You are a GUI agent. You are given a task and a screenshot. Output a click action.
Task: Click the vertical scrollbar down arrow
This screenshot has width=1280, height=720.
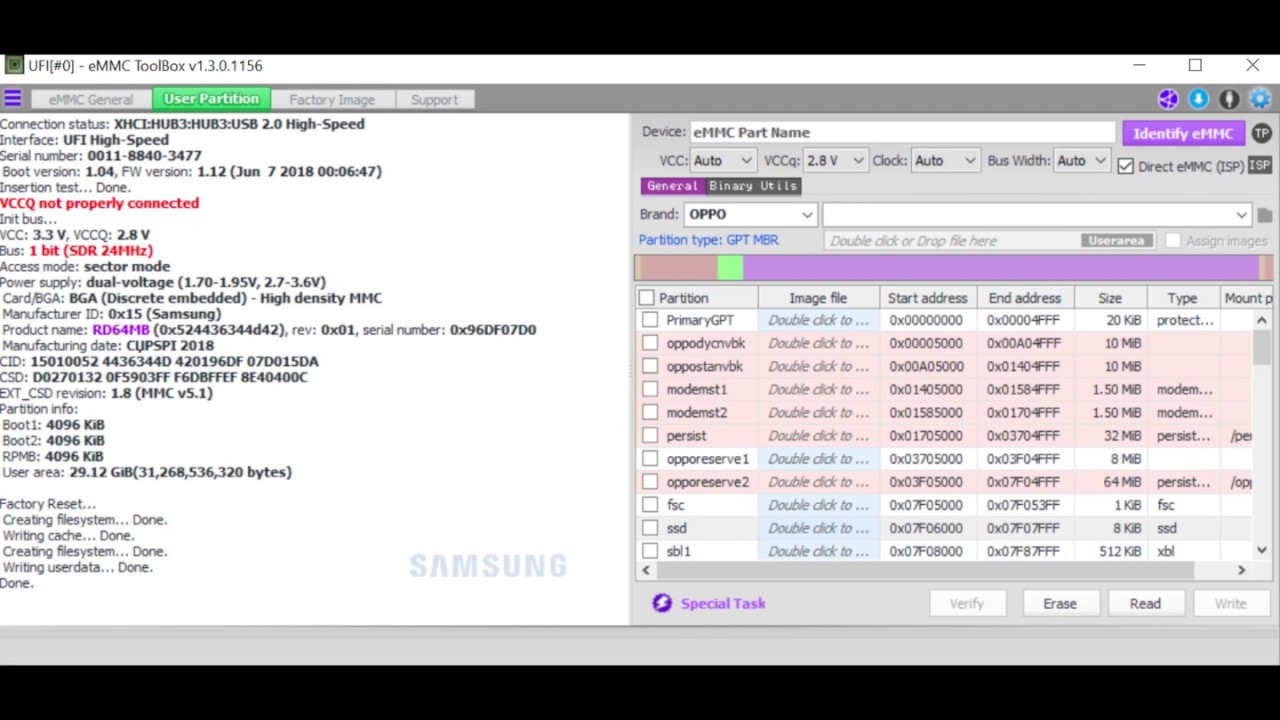[1261, 550]
